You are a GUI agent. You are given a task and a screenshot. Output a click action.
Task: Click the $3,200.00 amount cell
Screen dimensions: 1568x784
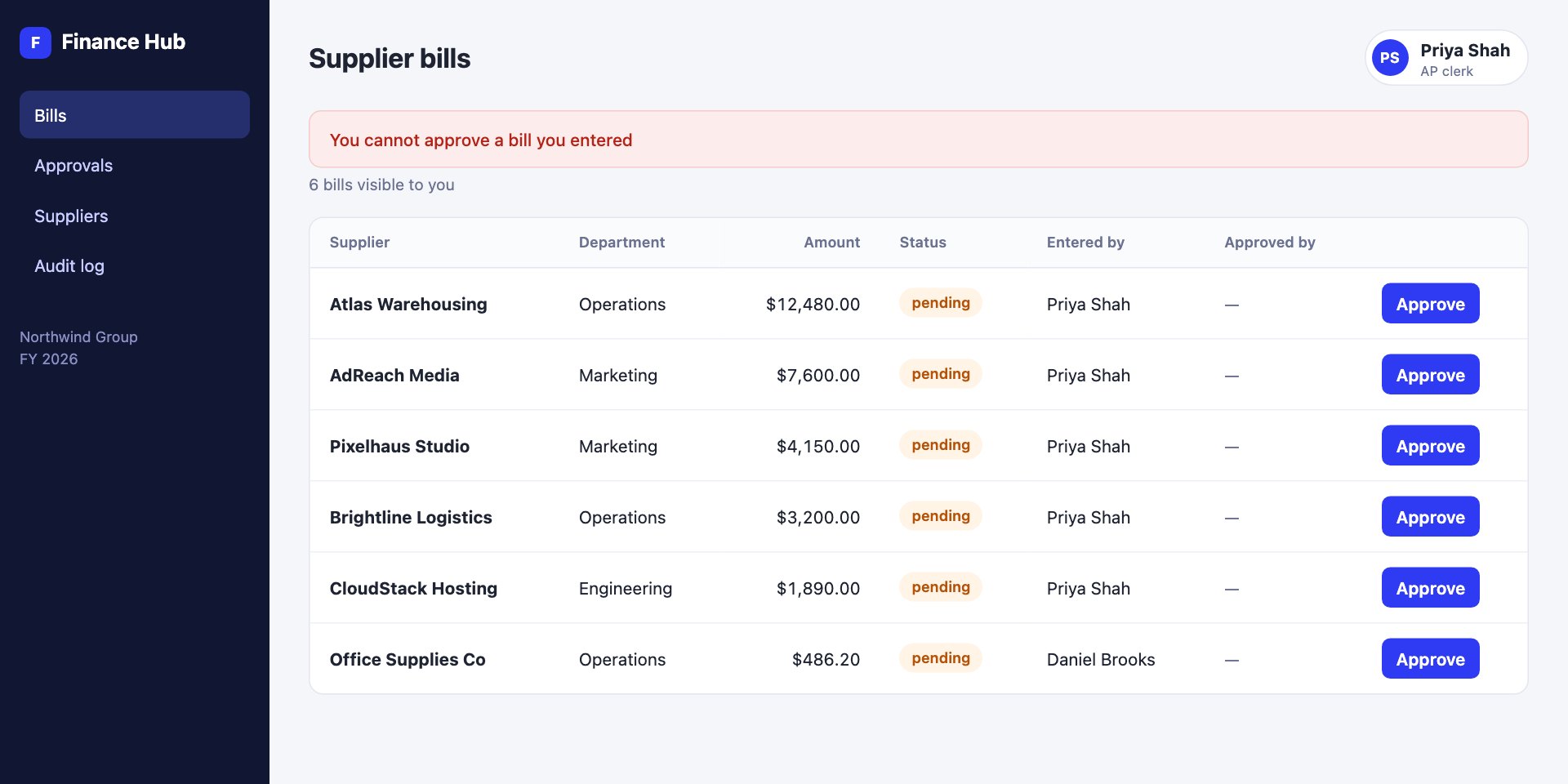click(818, 518)
